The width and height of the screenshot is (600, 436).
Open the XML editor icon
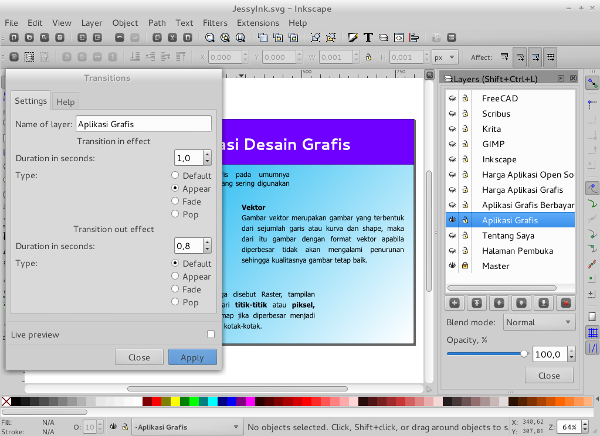(x=399, y=38)
